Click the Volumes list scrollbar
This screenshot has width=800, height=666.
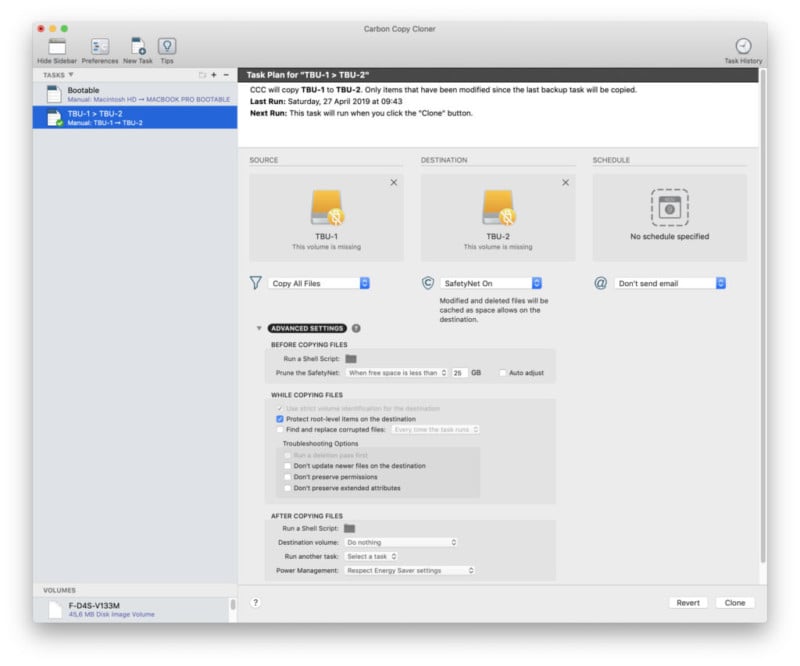click(x=233, y=605)
